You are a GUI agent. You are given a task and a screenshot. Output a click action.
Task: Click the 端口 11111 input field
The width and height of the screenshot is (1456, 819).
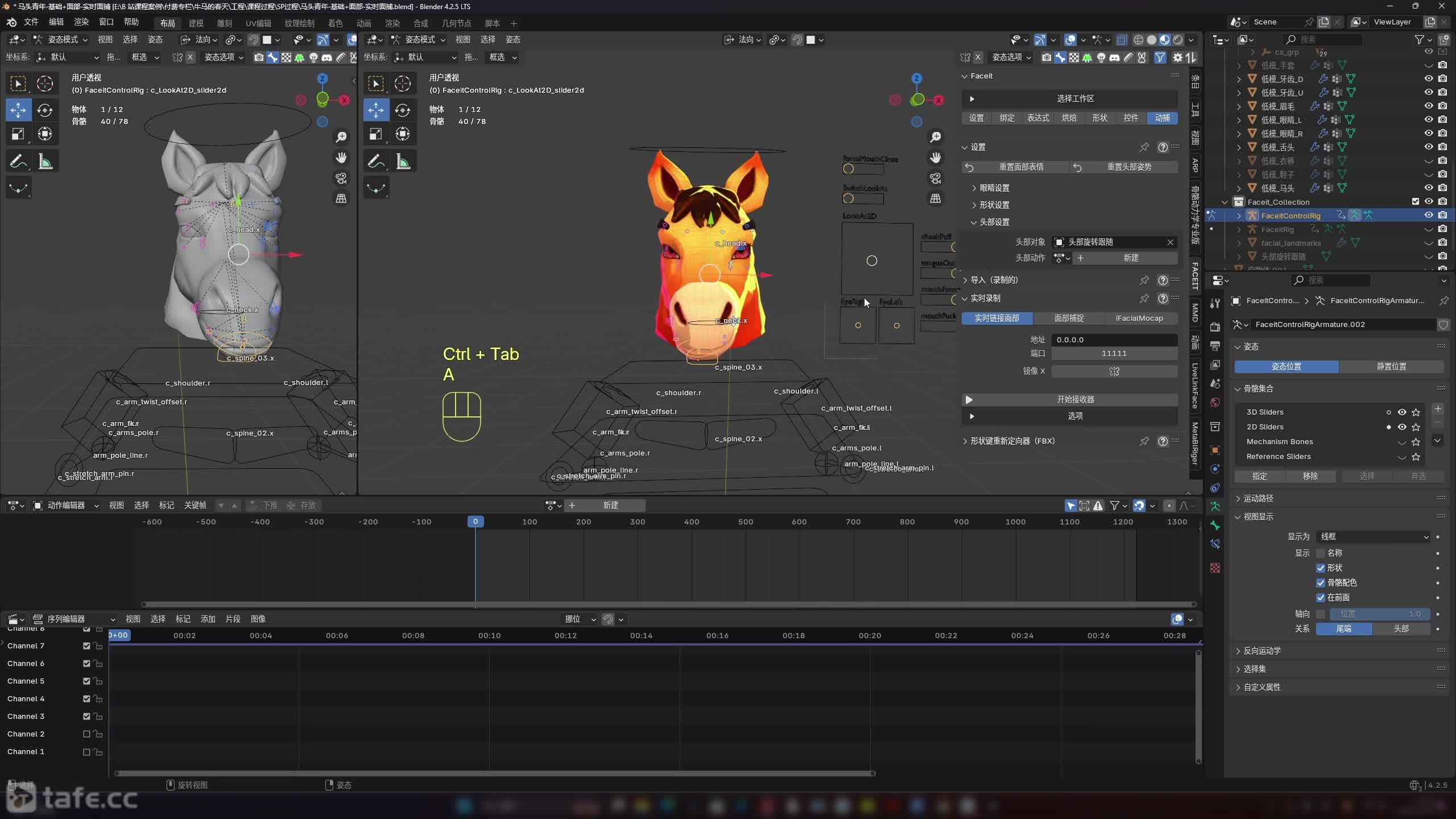click(x=1114, y=353)
